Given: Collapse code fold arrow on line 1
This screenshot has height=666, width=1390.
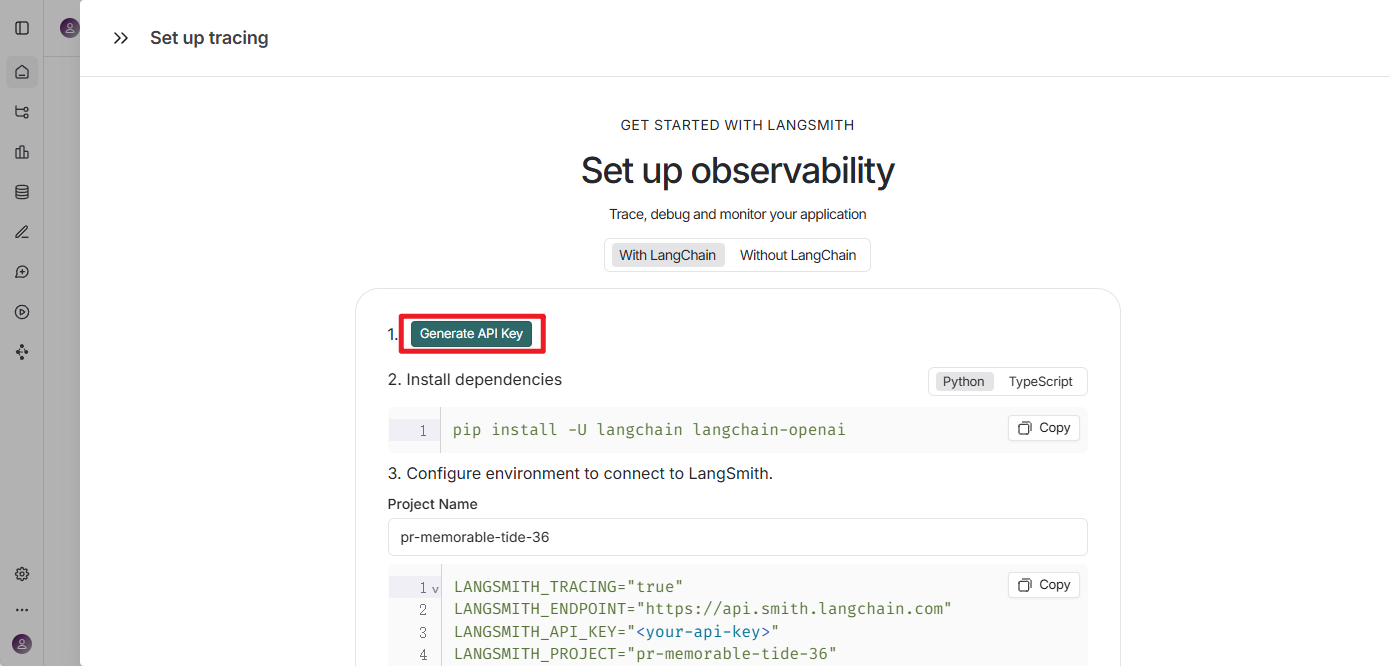Looking at the screenshot, I should coord(435,589).
